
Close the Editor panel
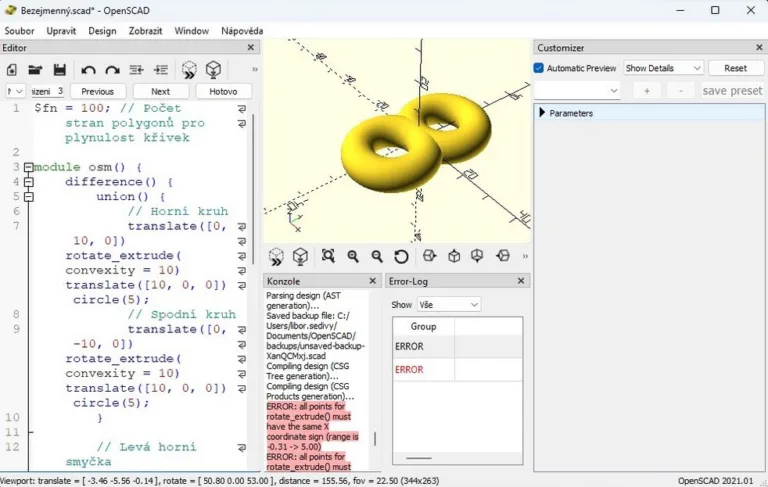251,48
